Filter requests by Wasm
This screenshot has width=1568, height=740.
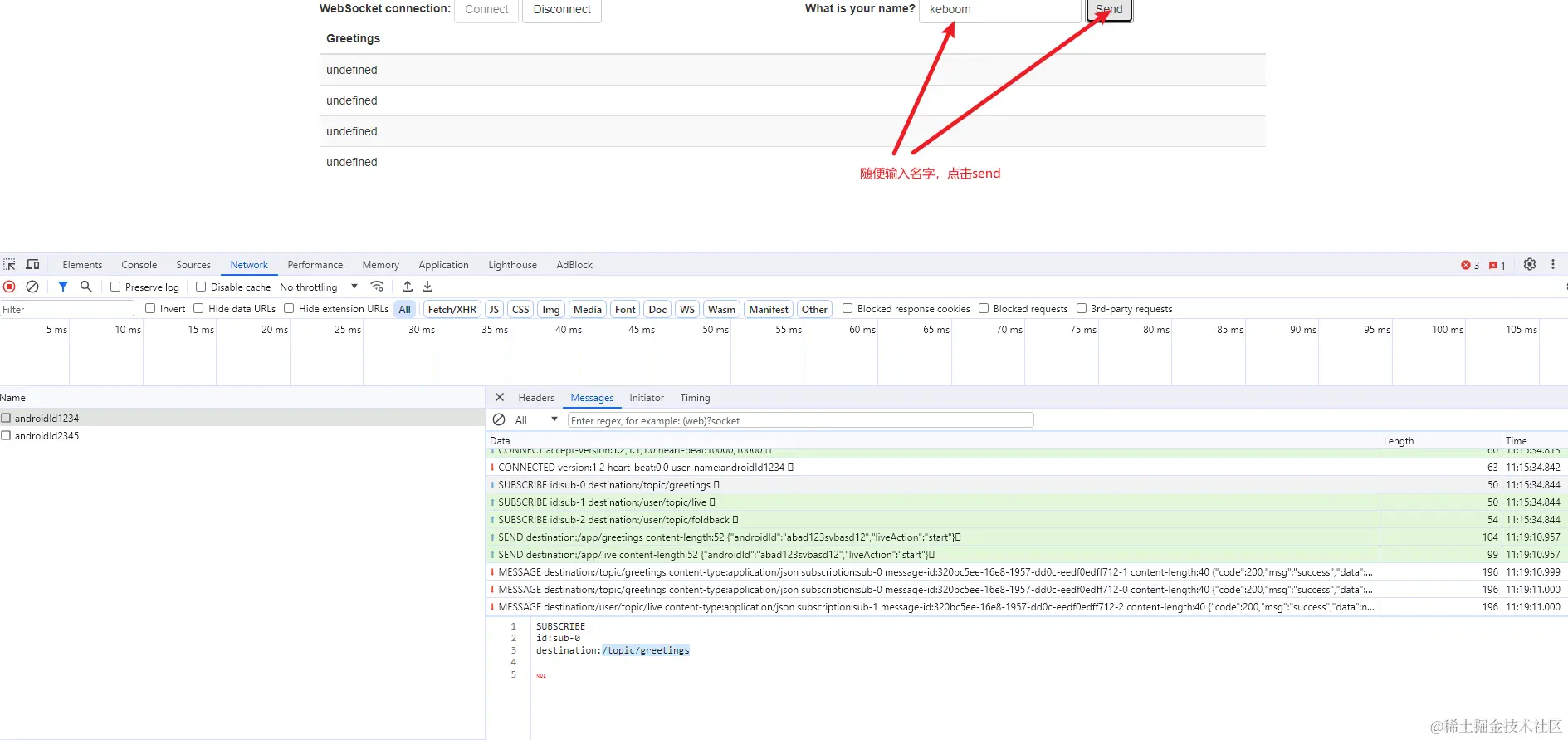(x=721, y=309)
